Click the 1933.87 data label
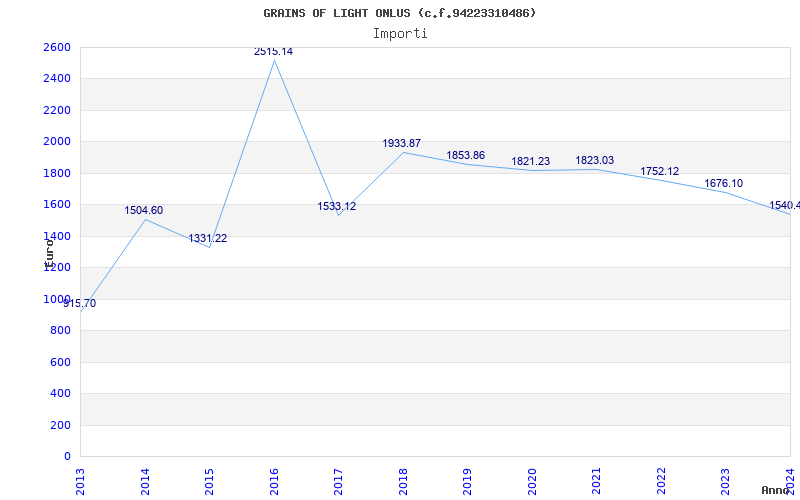This screenshot has height=500, width=800. tap(401, 144)
